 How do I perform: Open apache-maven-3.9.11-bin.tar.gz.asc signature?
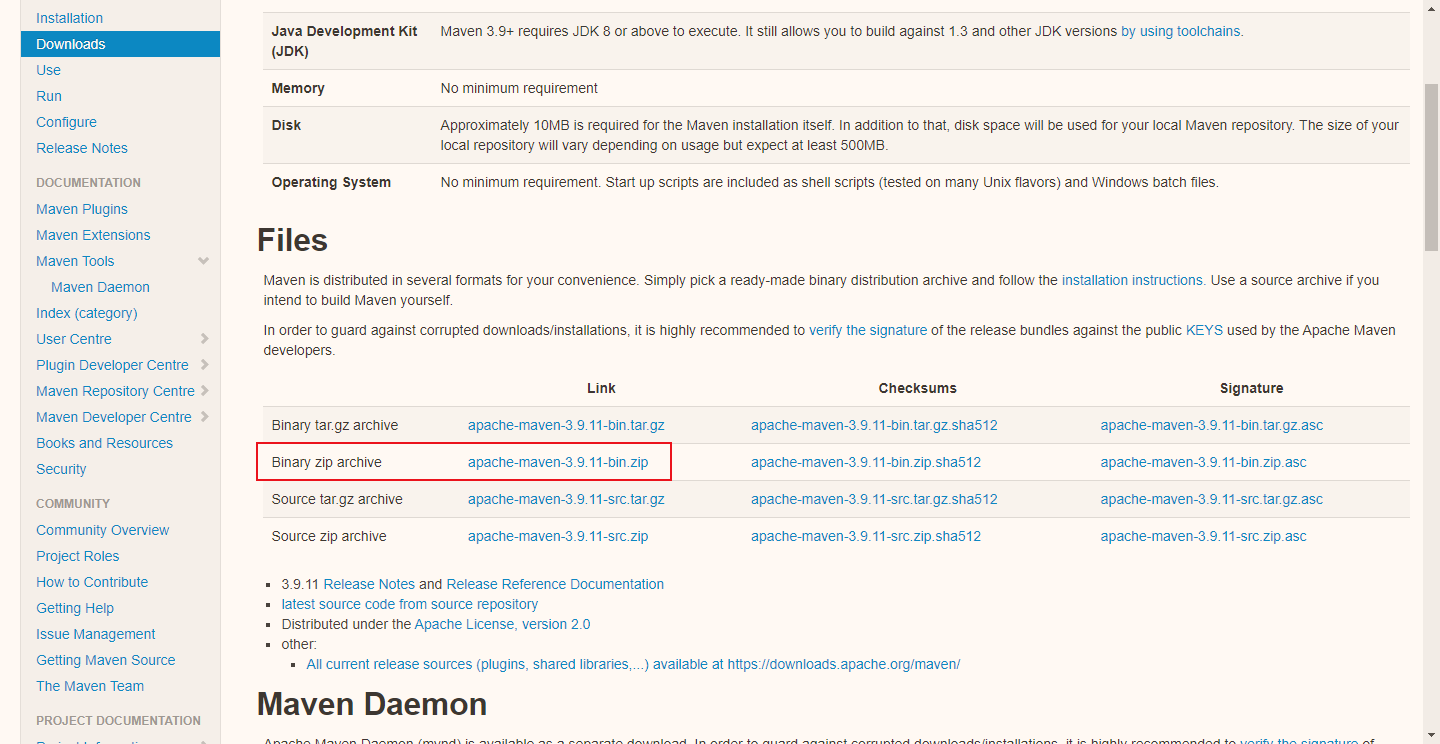[1212, 425]
